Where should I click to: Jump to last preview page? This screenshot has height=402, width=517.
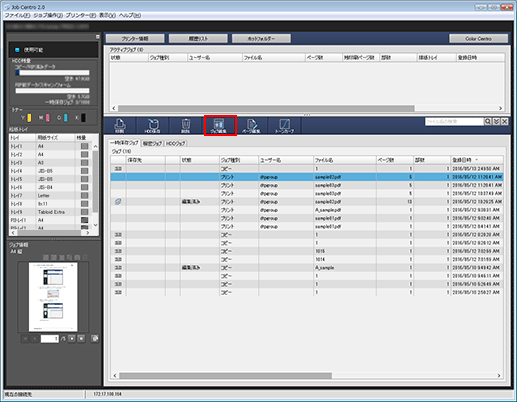(x=81, y=339)
